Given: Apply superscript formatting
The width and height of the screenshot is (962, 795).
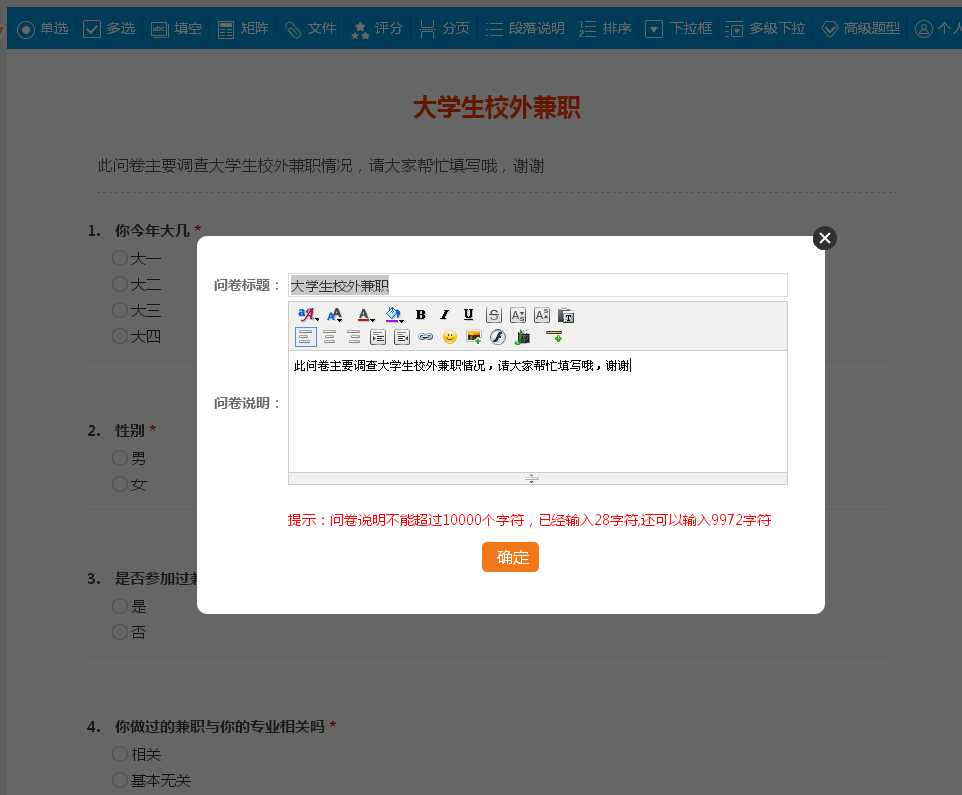Looking at the screenshot, I should 542,315.
